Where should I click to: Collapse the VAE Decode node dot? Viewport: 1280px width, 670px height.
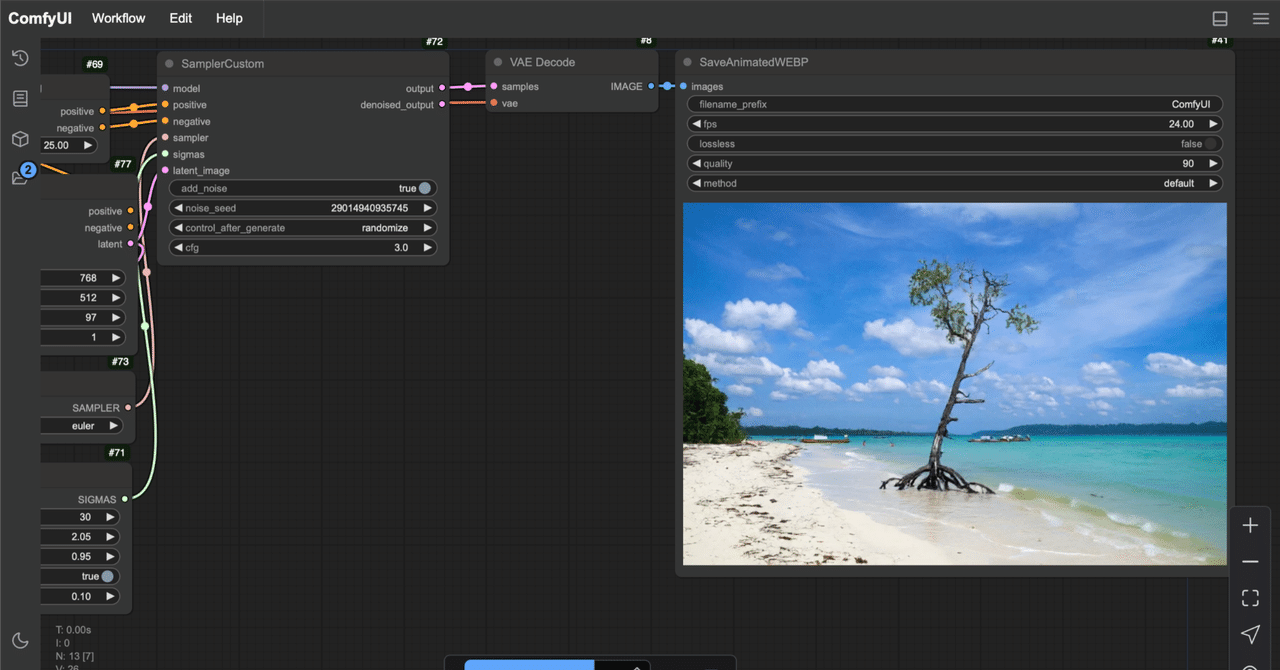[x=498, y=62]
